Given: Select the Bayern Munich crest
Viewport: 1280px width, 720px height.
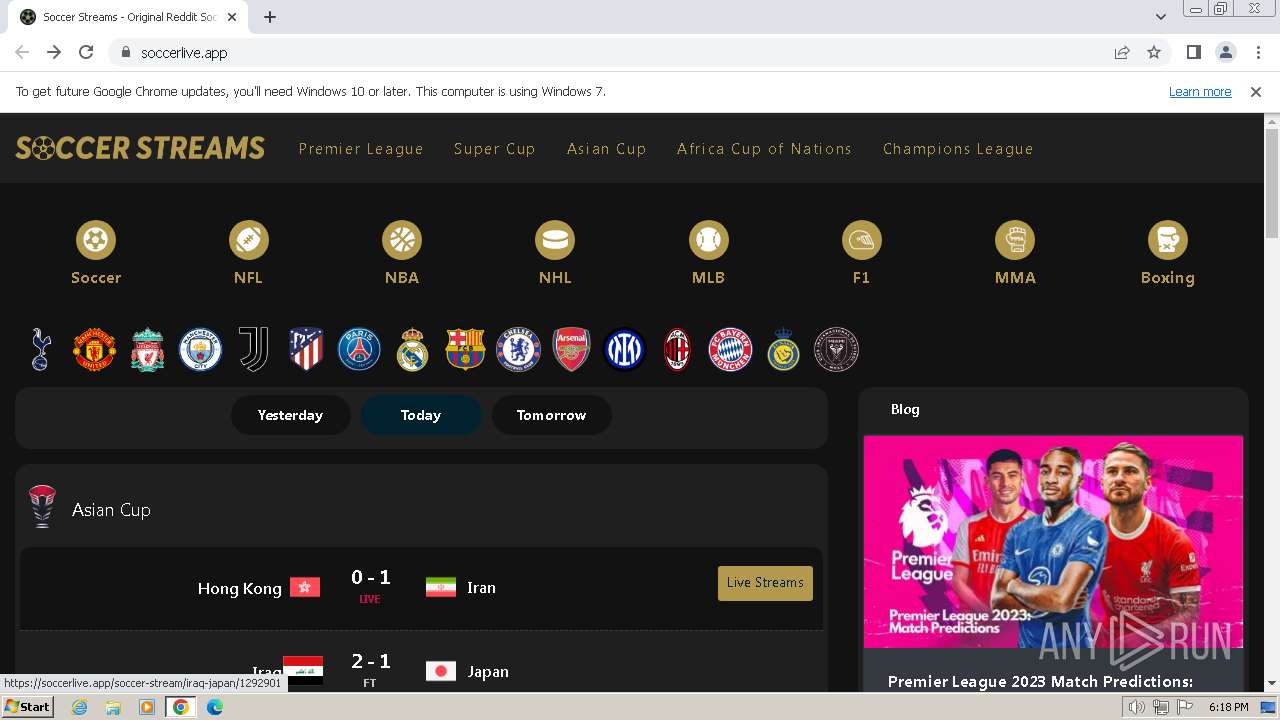Looking at the screenshot, I should coord(730,350).
